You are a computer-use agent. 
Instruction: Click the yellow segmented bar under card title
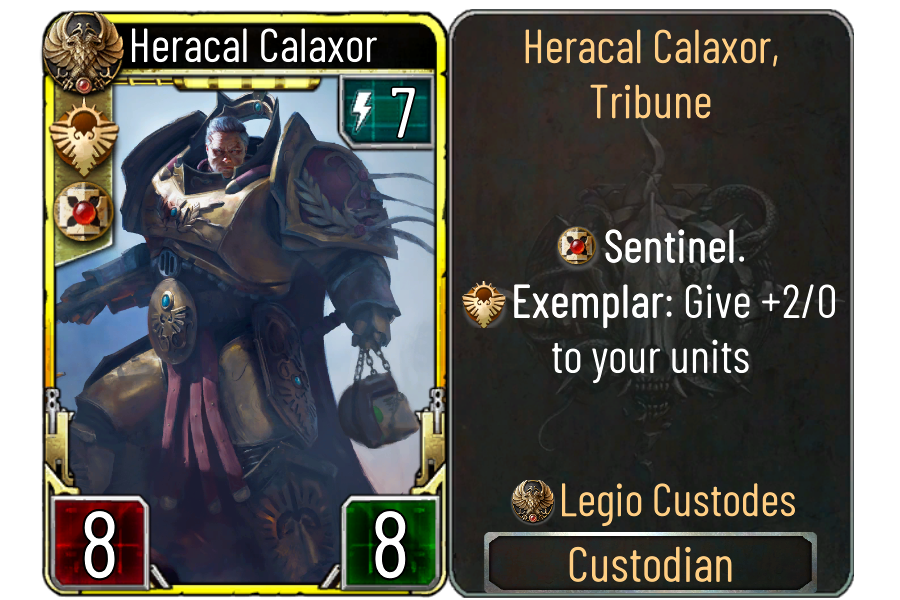click(247, 83)
